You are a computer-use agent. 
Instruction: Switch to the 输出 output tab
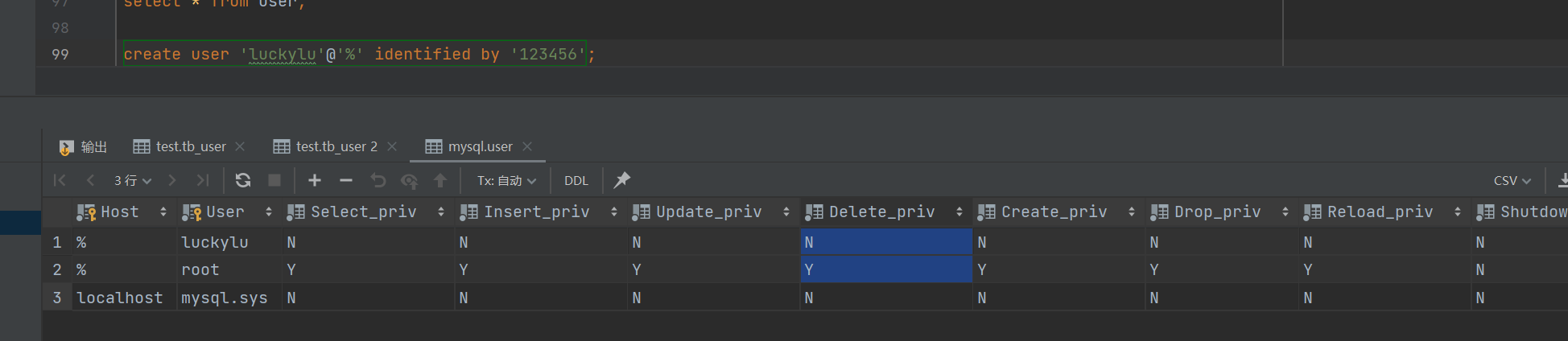84,146
